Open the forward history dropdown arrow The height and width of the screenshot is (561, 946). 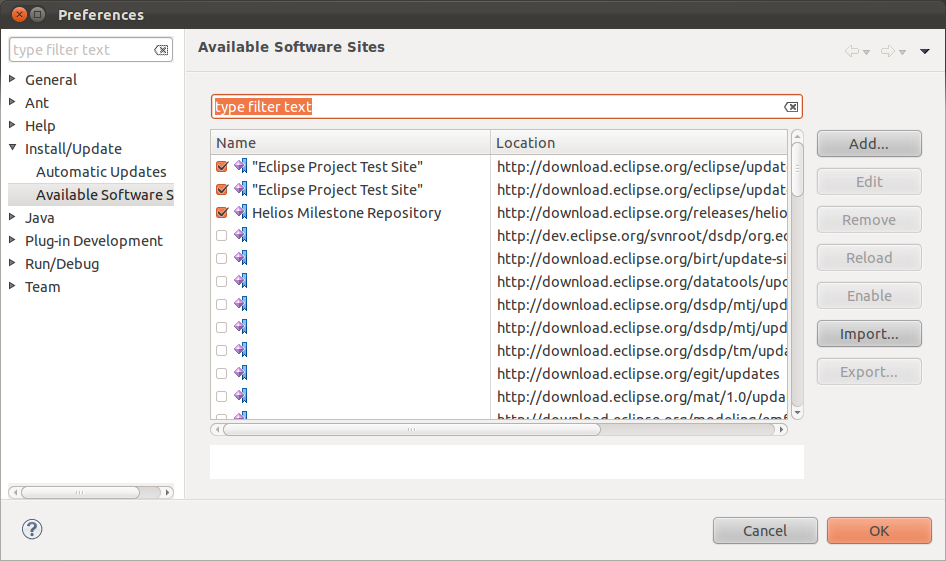[x=903, y=52]
